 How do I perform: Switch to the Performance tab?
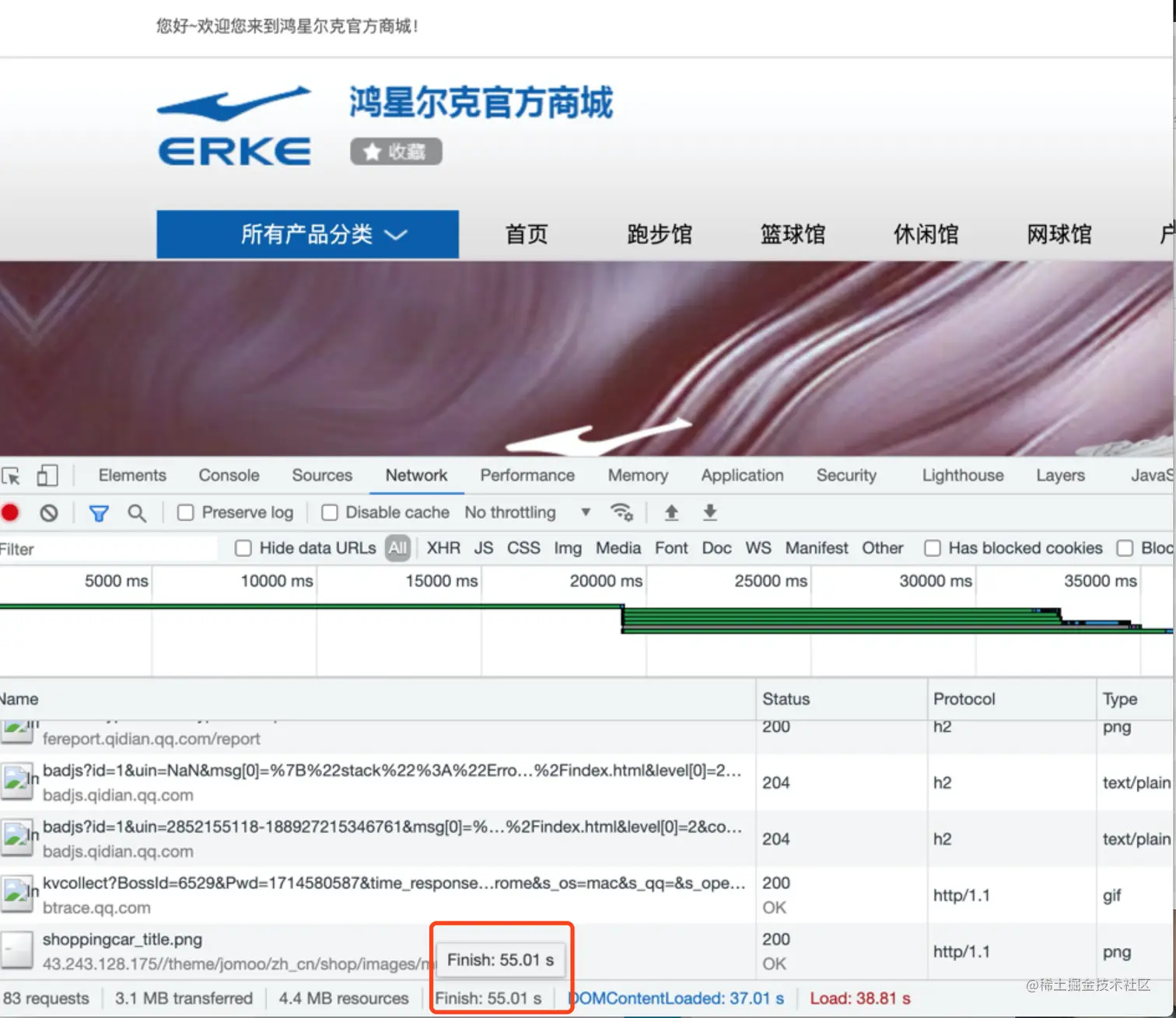[x=527, y=475]
